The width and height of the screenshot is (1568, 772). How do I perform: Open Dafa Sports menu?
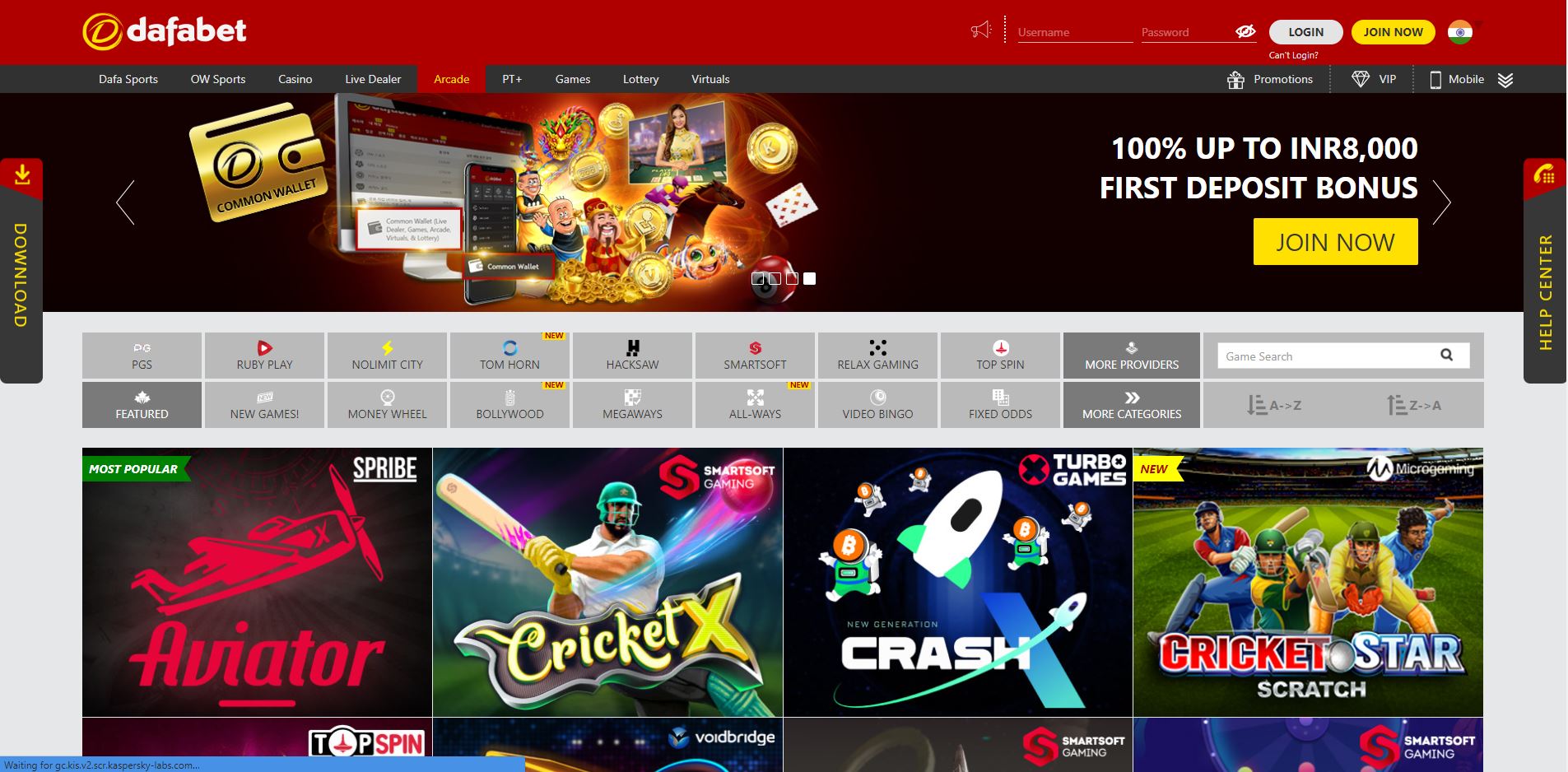pos(128,79)
